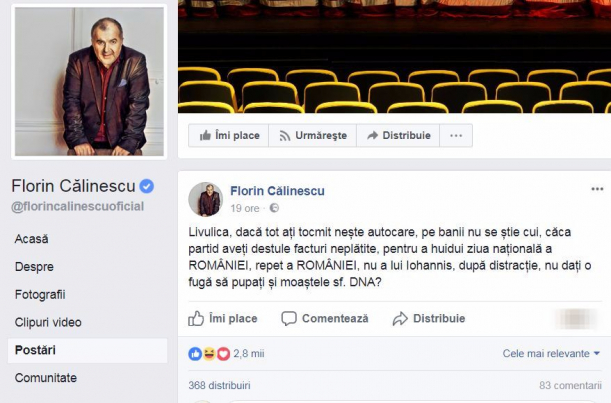Switch to the Fotografii tab
The width and height of the screenshot is (611, 403).
(40, 294)
